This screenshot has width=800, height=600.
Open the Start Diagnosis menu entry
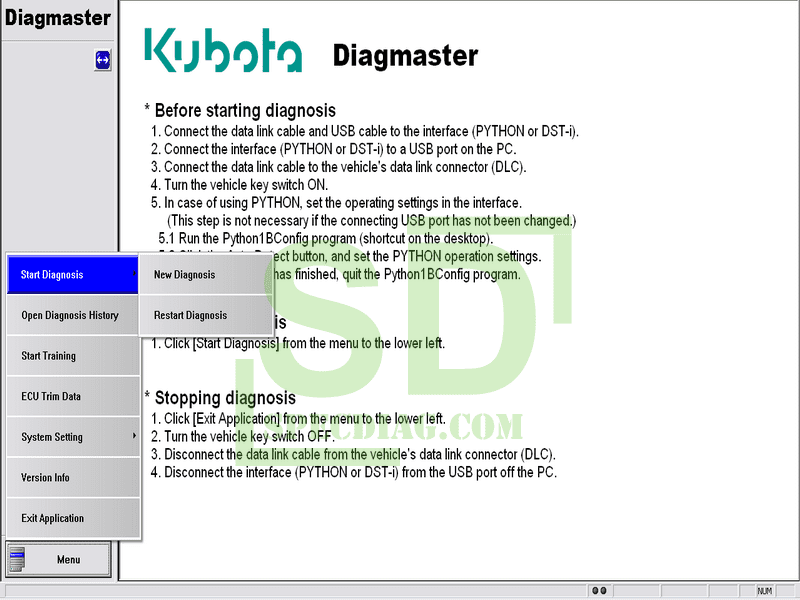pyautogui.click(x=72, y=274)
